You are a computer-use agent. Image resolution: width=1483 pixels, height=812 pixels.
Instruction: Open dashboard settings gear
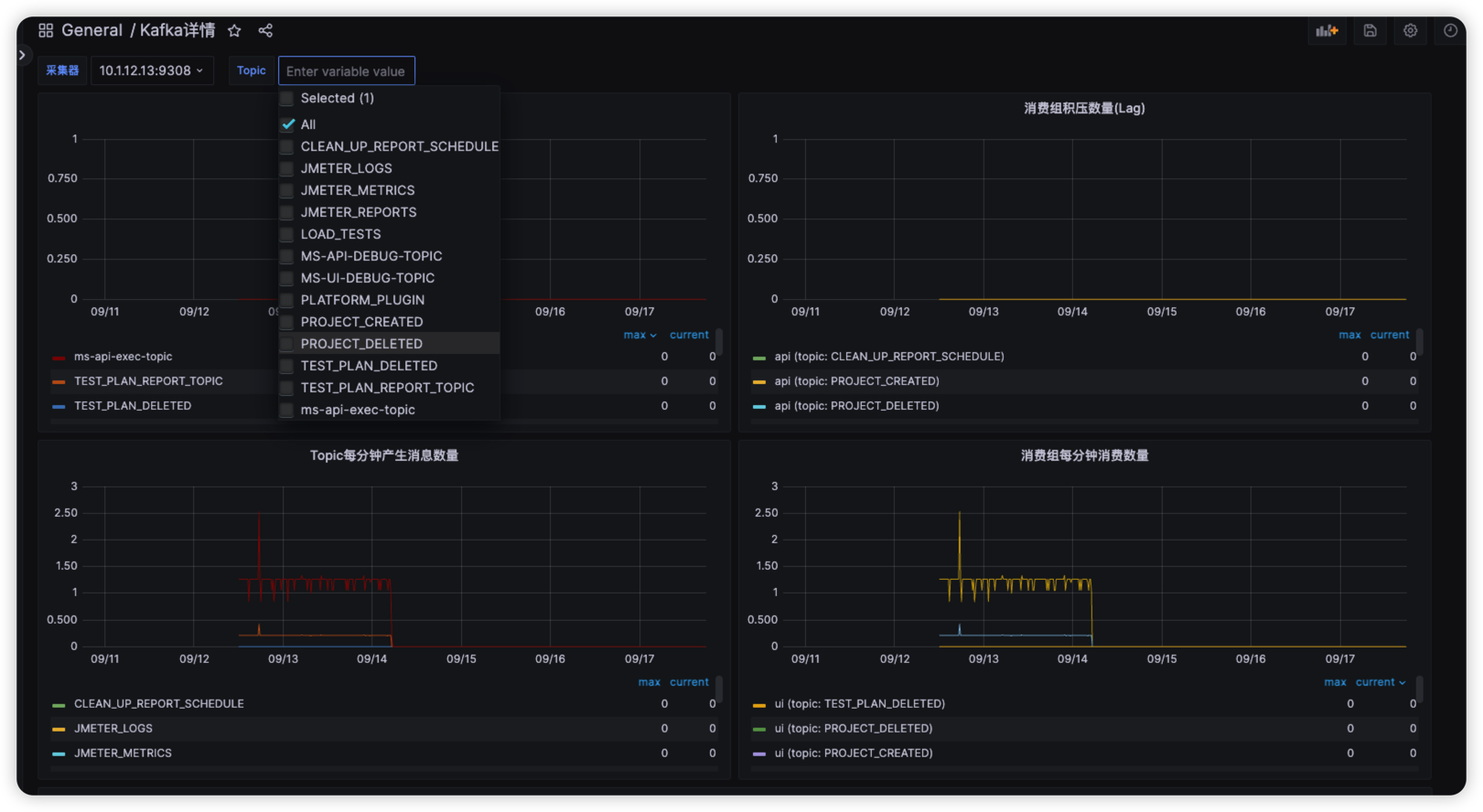coord(1411,30)
